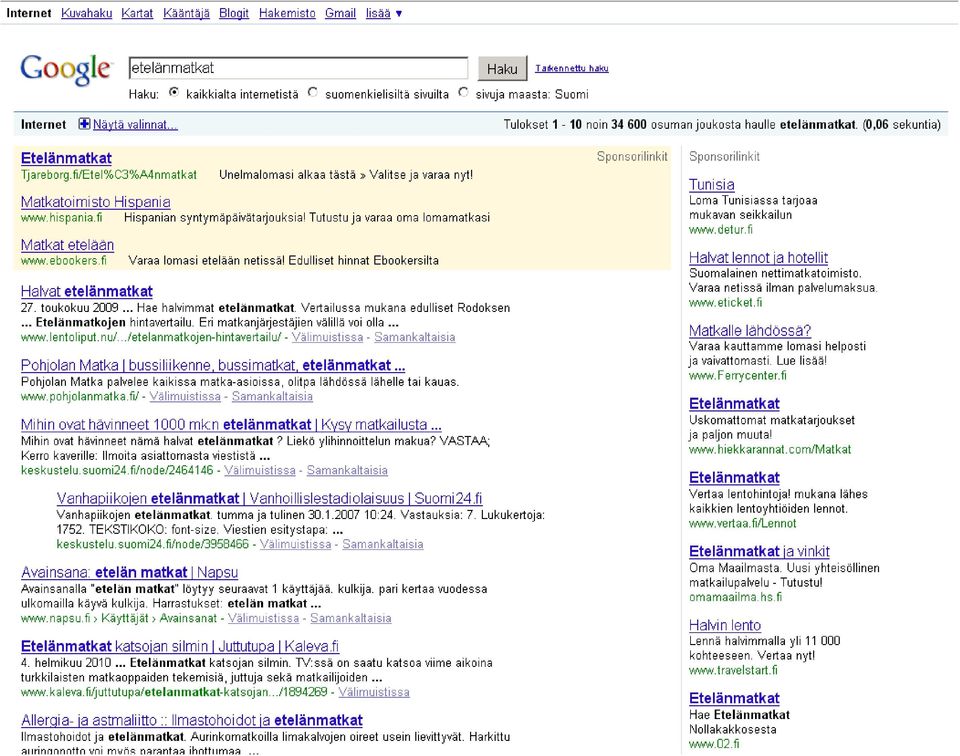
Task: Open 'Etelänmatkat katsojan silmin' Kaleva result
Action: tap(180, 646)
